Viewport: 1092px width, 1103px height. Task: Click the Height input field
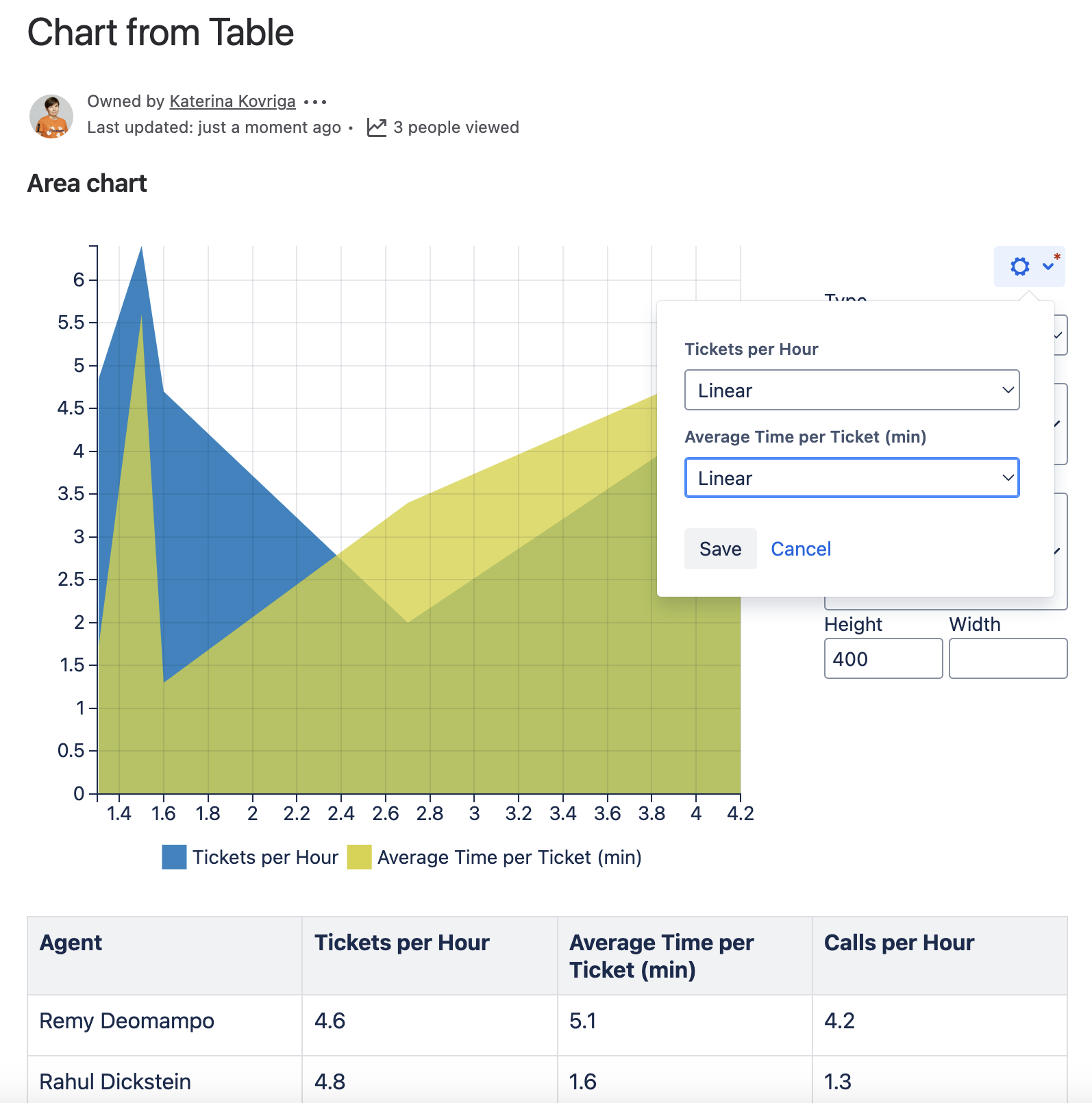883,659
